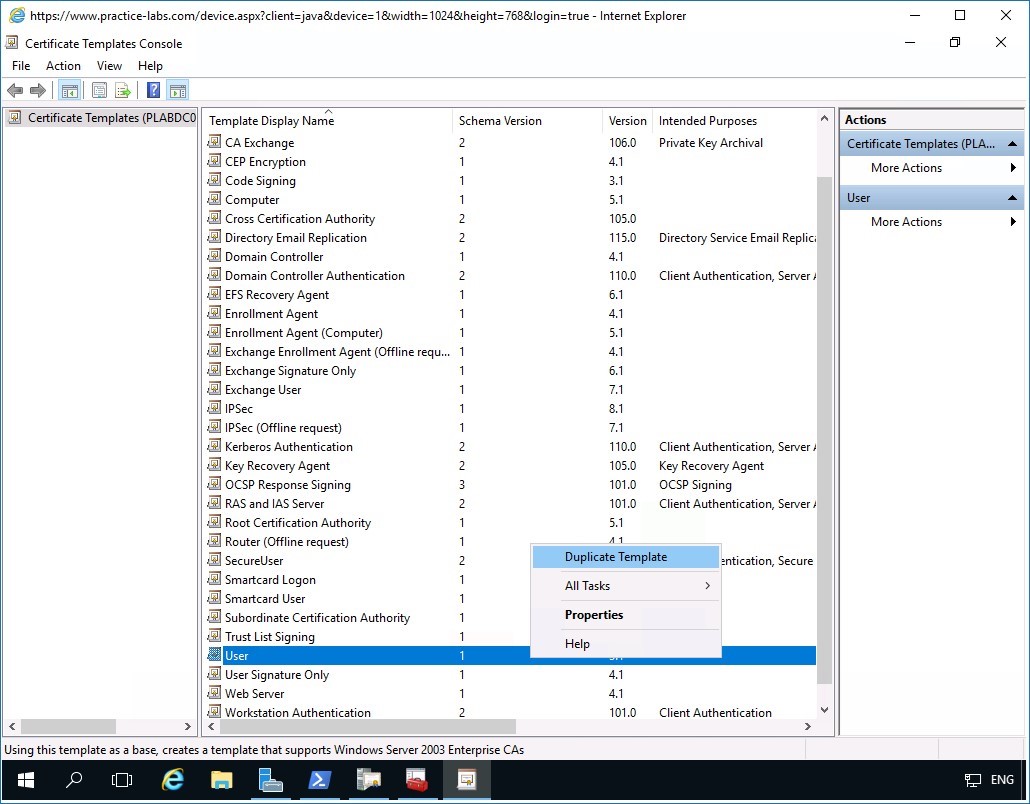Toggle the Actions pane visibility
Screen dimensions: 1030x804
pyautogui.click(x=177, y=90)
